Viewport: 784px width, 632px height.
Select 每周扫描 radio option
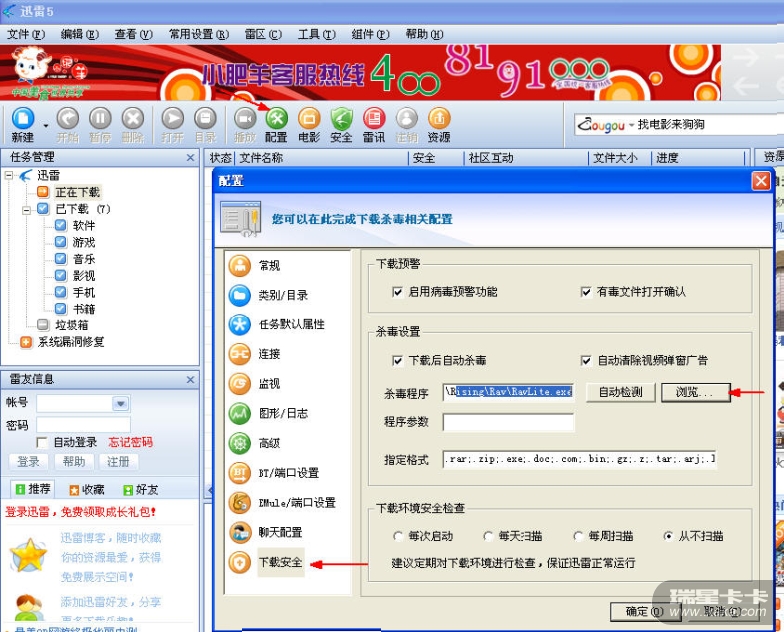(578, 536)
